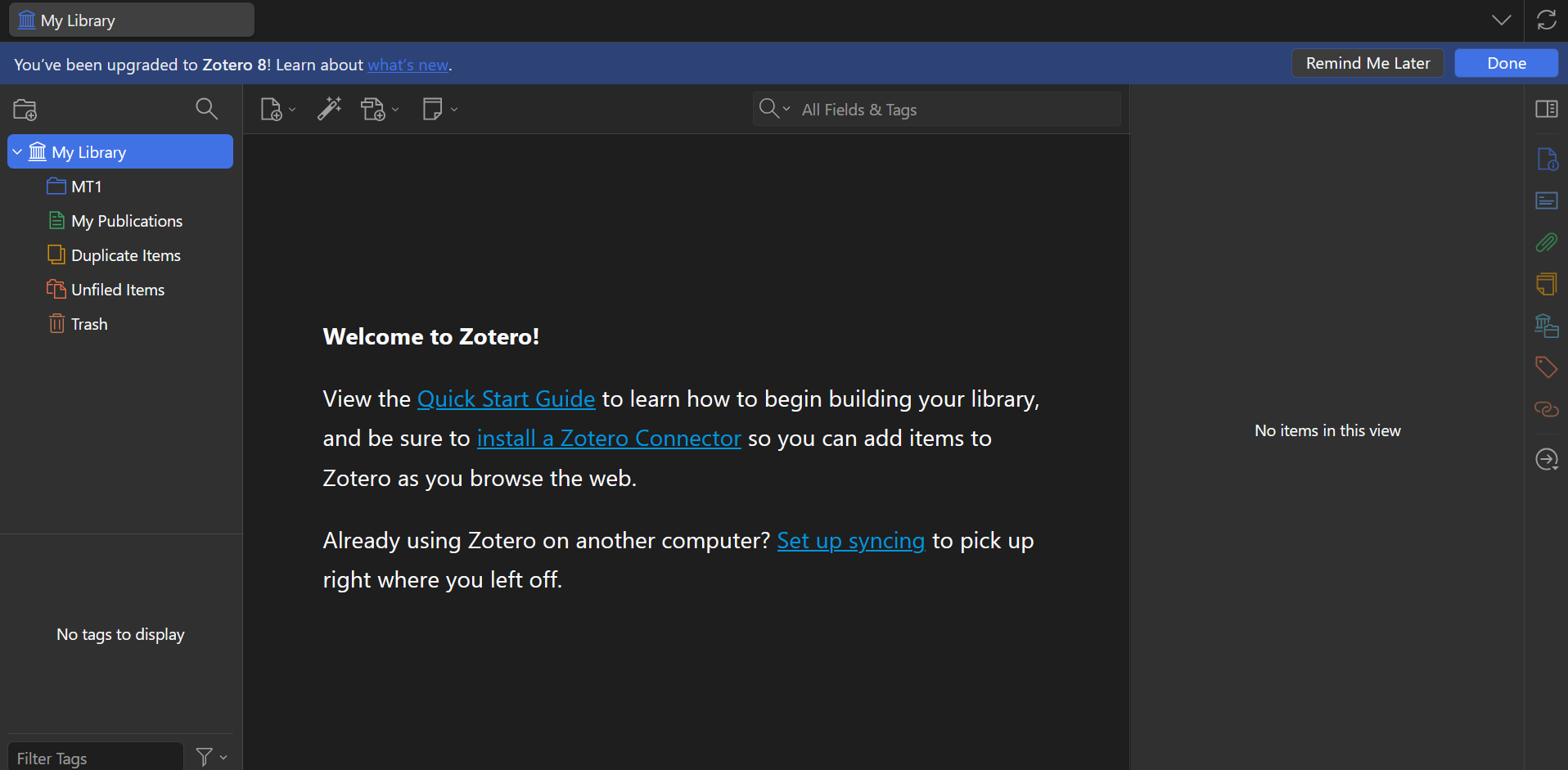Screen dimensions: 1568x770
Task: Switch to the My Library tab
Action: point(132,20)
